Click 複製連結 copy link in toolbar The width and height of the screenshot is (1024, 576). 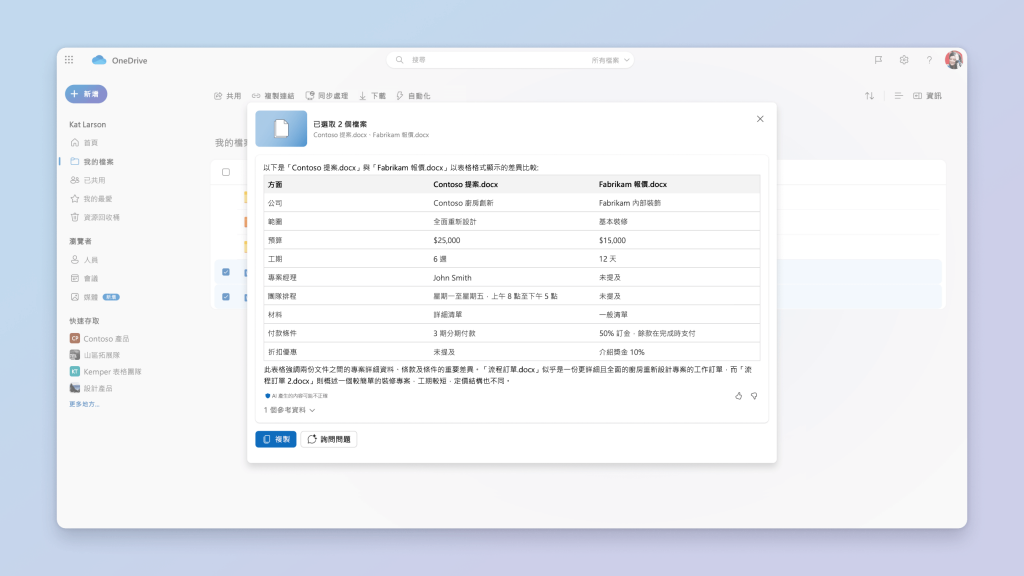click(273, 96)
